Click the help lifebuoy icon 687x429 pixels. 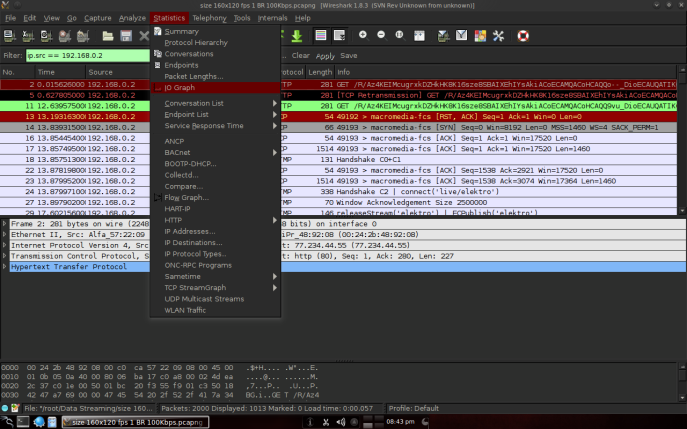[523, 35]
